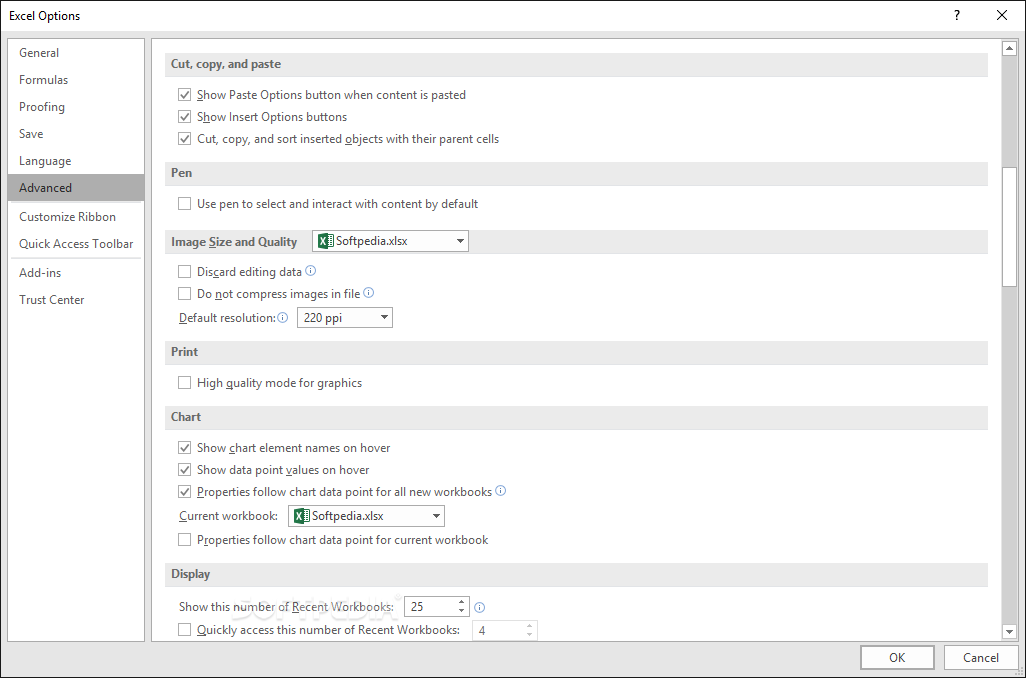
Task: Click the help question mark in title bar
Action: (957, 15)
